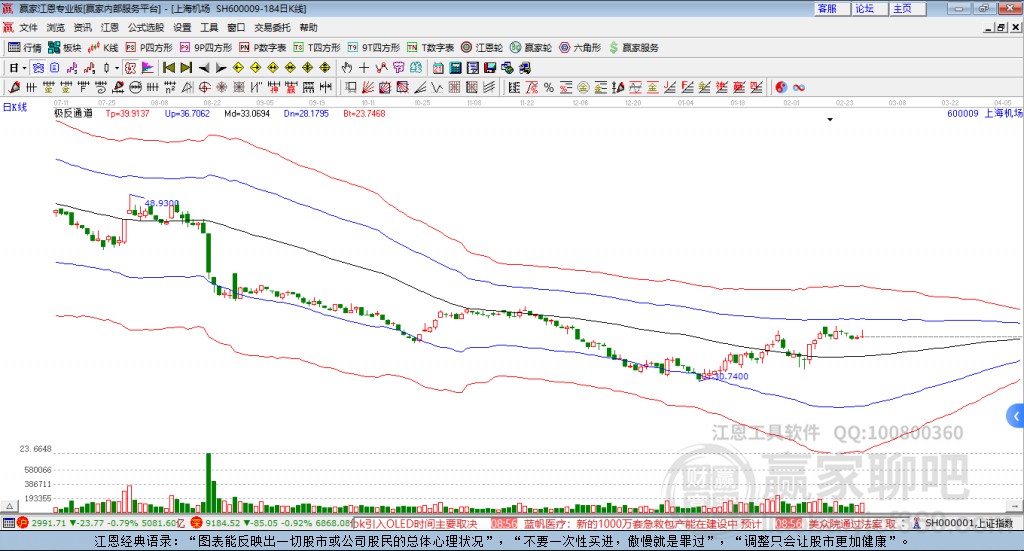
Task: Click the yin-yang symbol icon
Action: [781, 87]
